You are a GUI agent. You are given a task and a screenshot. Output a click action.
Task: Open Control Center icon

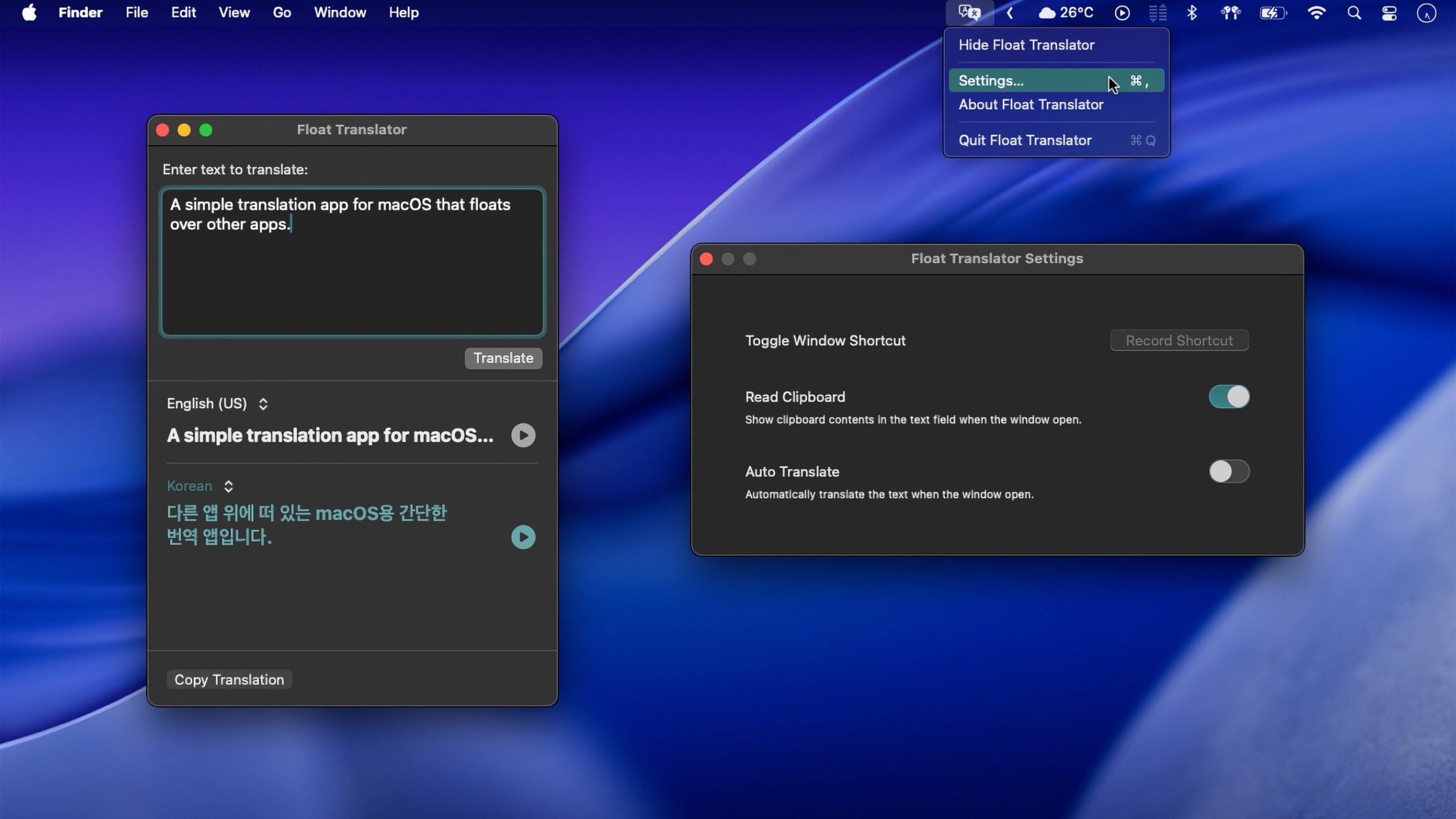pyautogui.click(x=1389, y=13)
